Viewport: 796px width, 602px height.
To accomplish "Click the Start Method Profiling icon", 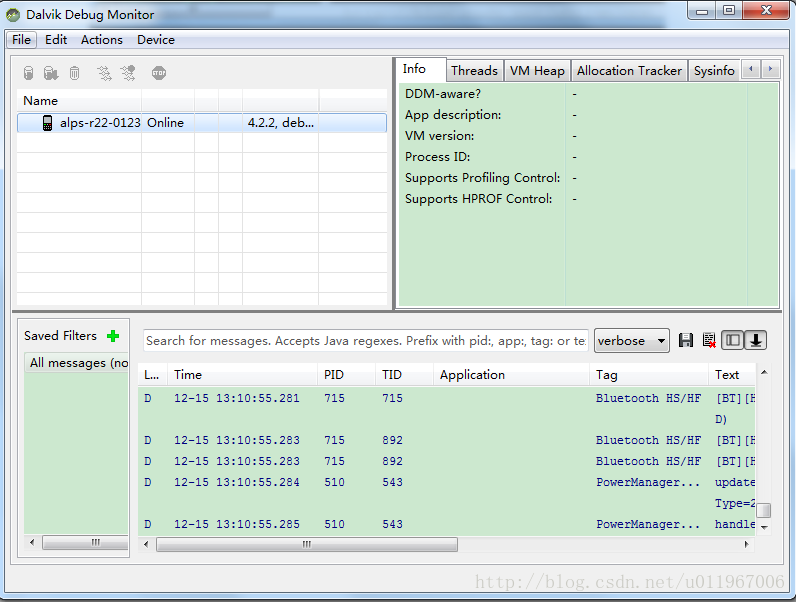I will click(128, 73).
